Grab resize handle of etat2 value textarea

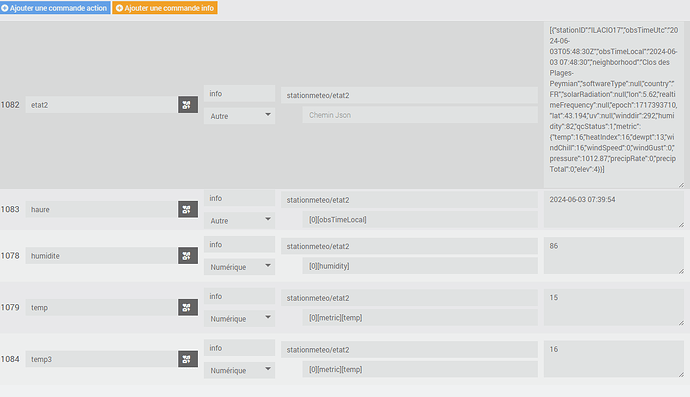coord(681,185)
